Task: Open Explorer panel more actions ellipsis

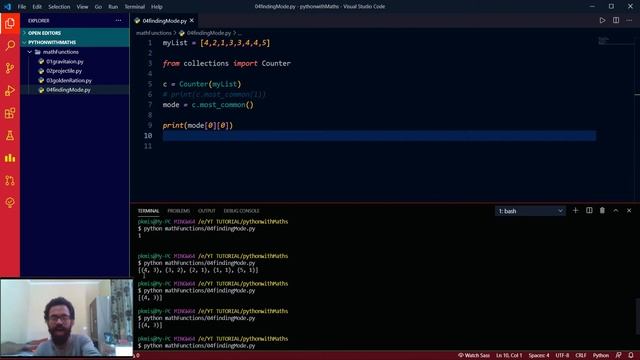Action: pos(118,20)
